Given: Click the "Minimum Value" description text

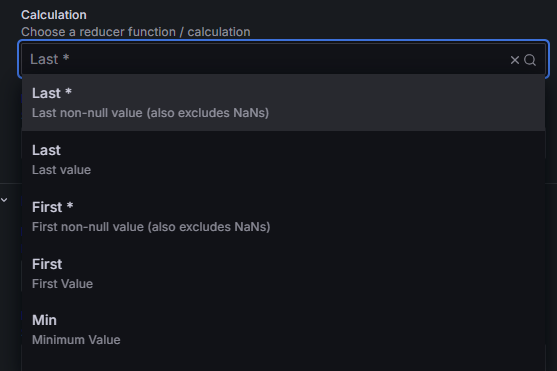Looking at the screenshot, I should coord(76,340).
